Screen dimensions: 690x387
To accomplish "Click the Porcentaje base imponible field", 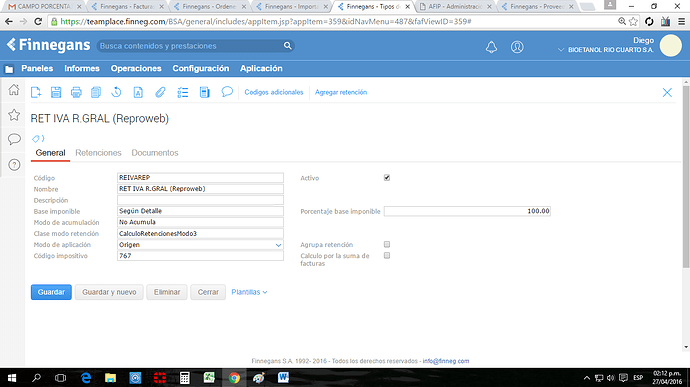I will tap(467, 211).
